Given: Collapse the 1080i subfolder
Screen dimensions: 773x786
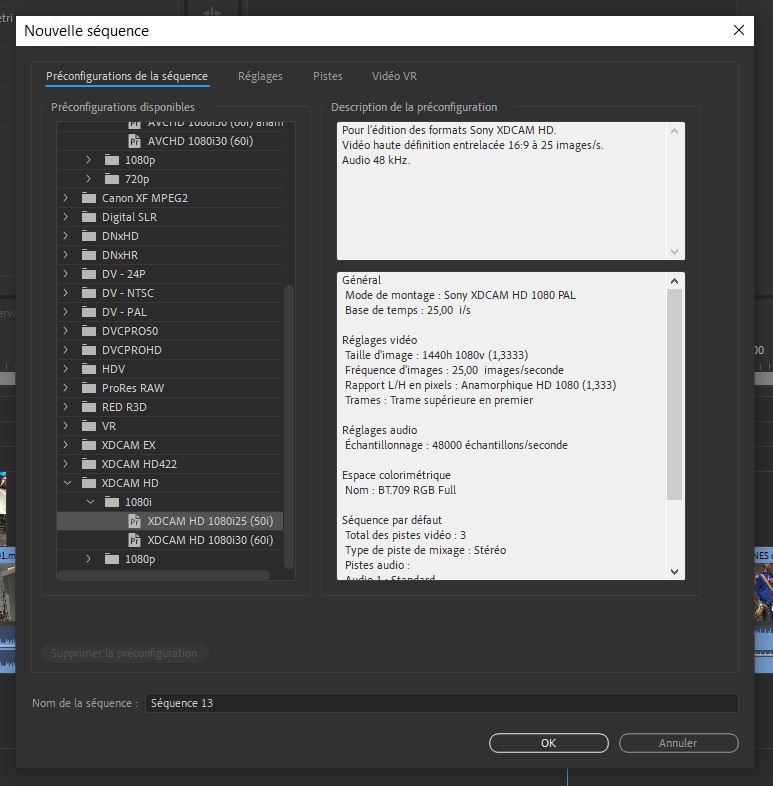Looking at the screenshot, I should pyautogui.click(x=88, y=502).
